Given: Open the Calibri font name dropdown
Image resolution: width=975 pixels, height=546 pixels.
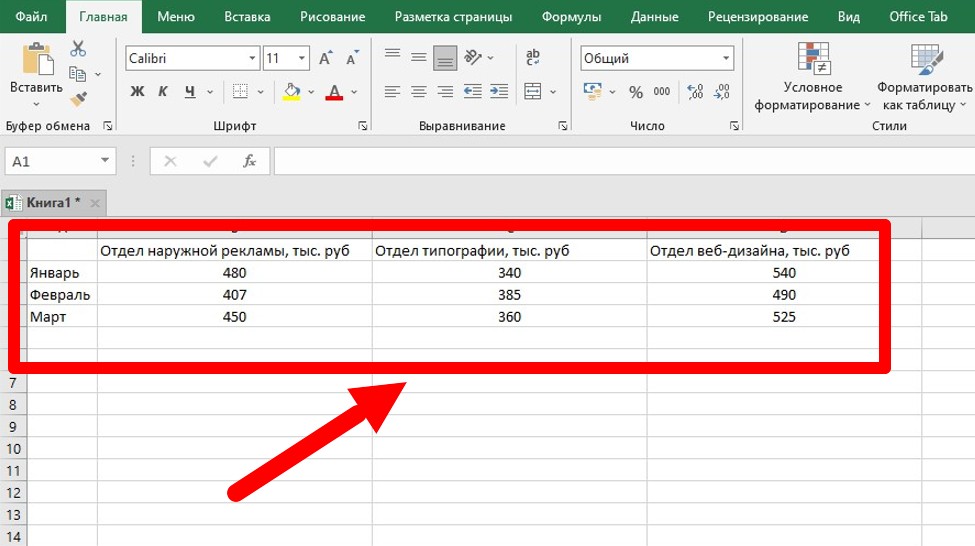Looking at the screenshot, I should coord(252,58).
